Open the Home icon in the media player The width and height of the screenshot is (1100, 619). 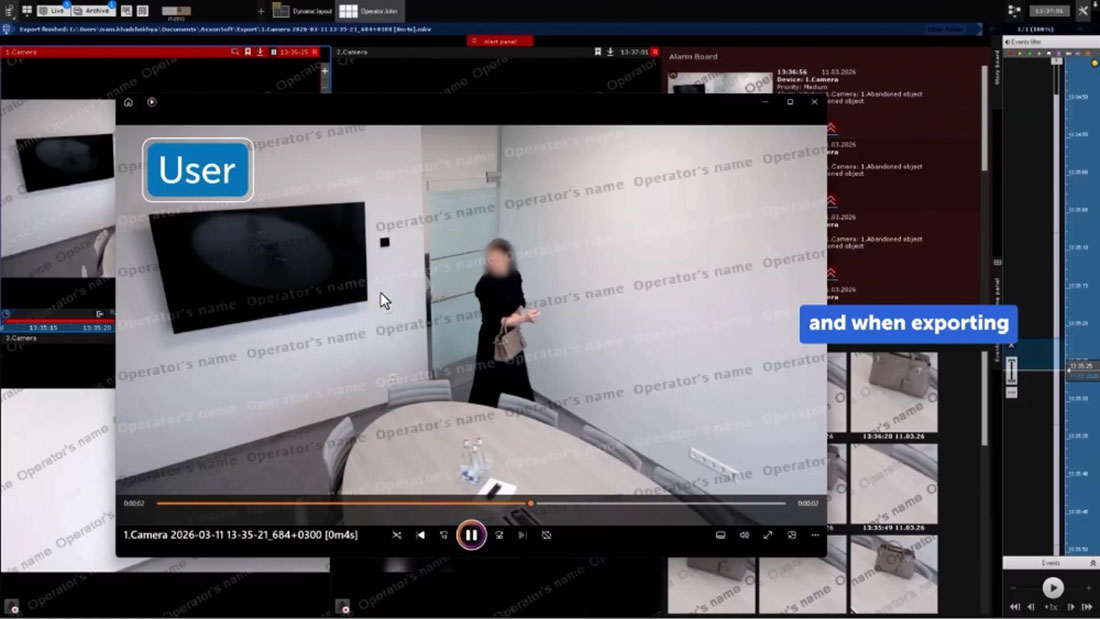point(128,102)
